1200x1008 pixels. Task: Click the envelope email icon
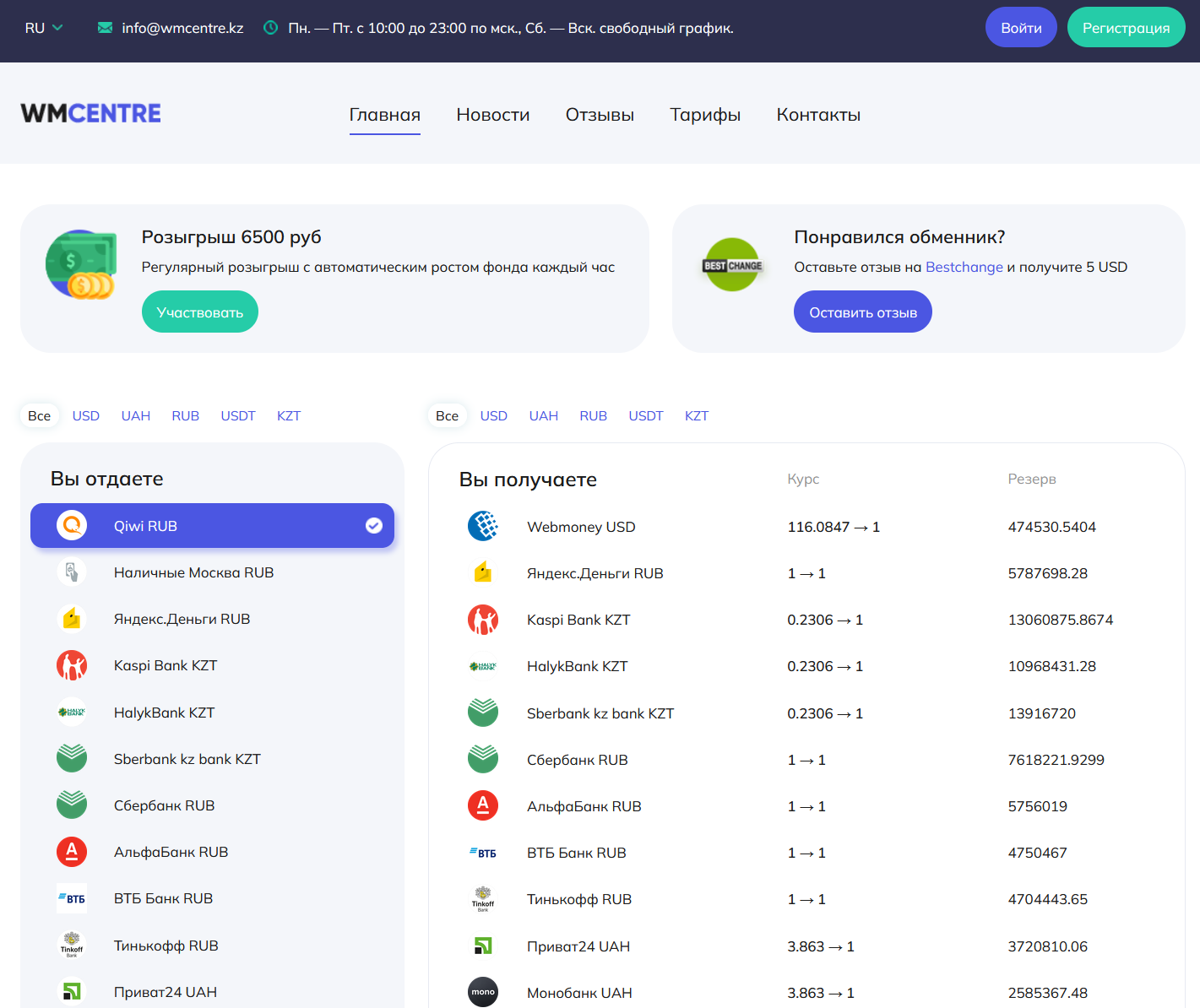[x=105, y=28]
